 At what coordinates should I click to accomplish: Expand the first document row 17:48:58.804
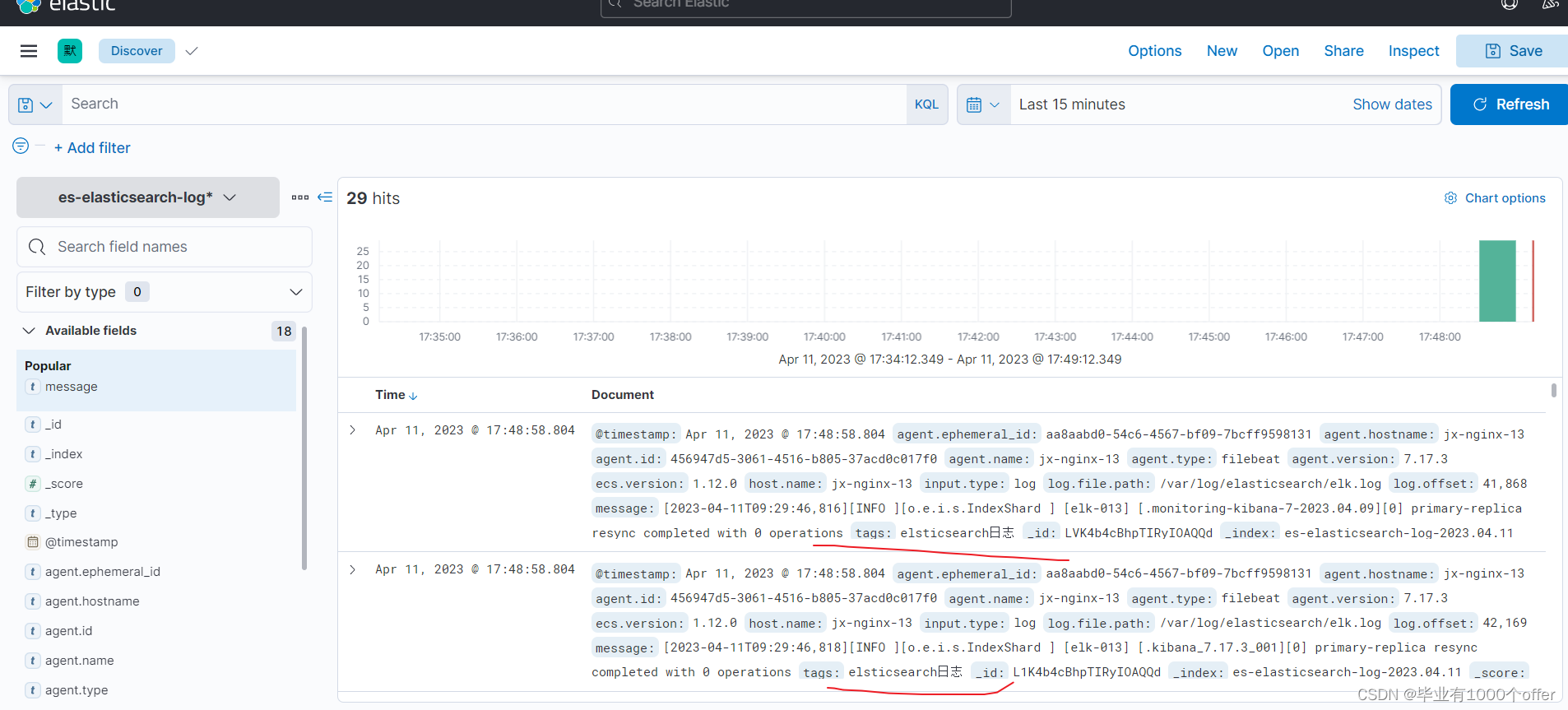pos(353,430)
